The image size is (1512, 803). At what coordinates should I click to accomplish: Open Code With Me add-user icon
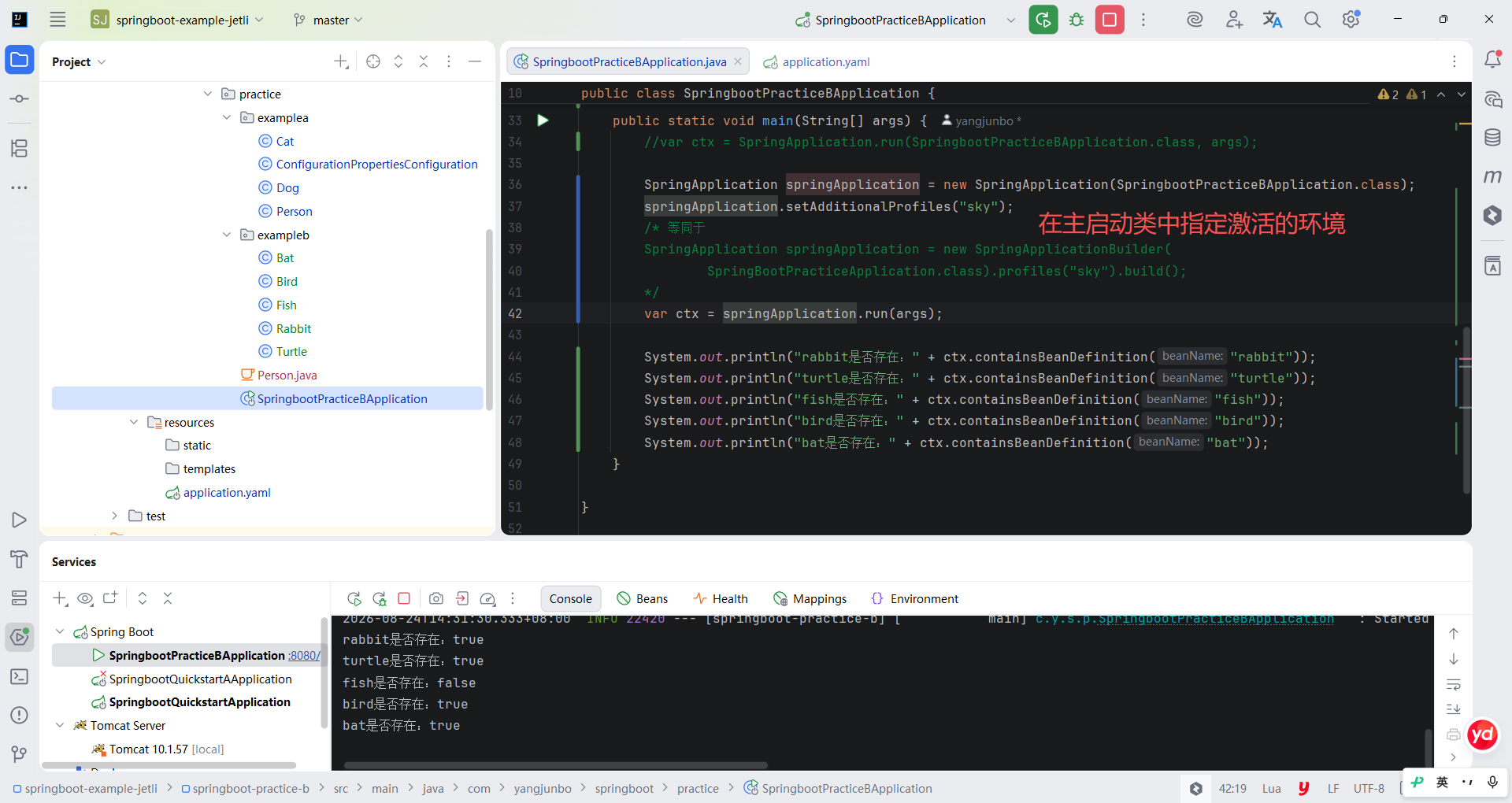1234,20
